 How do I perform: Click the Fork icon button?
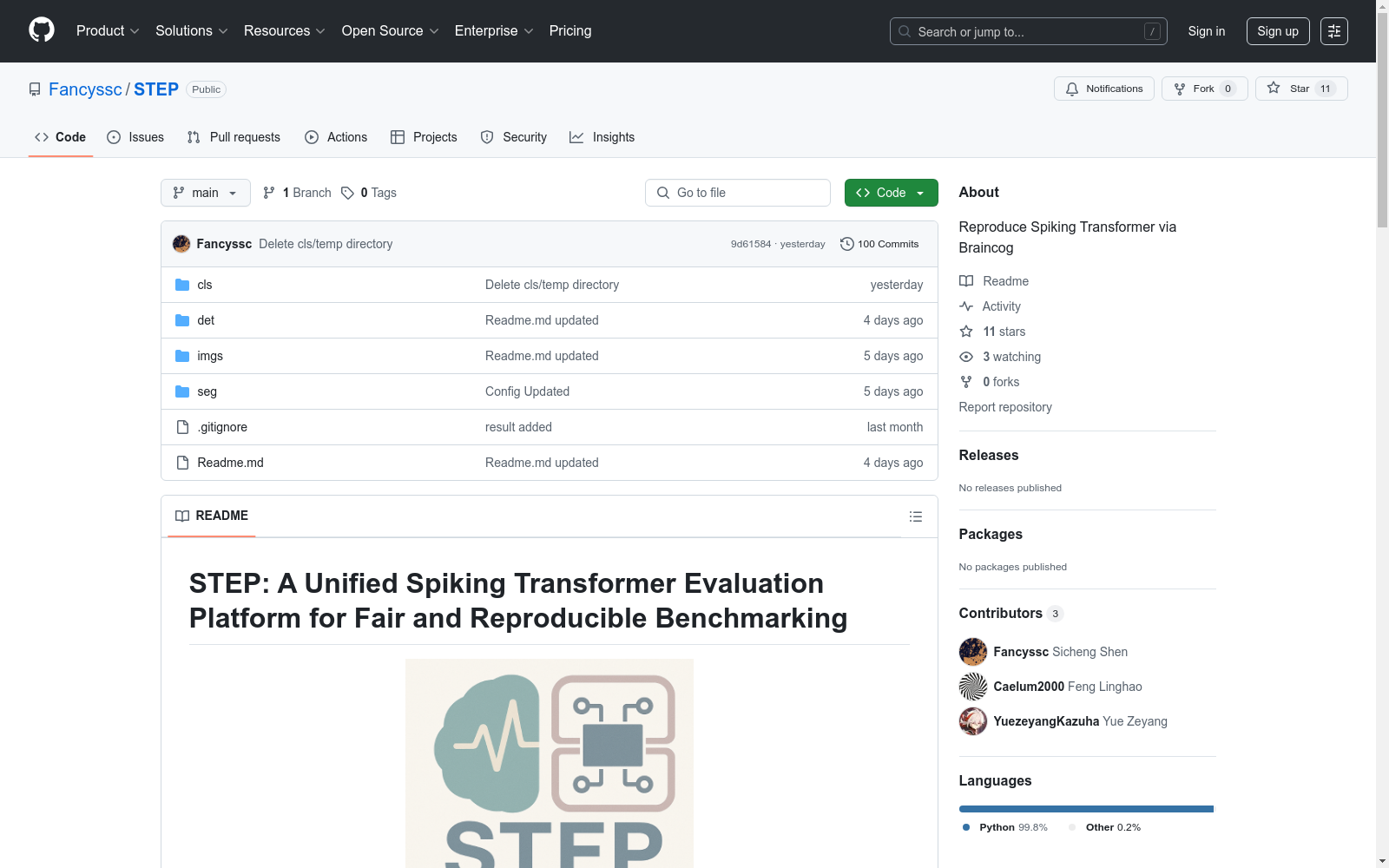(x=1180, y=89)
